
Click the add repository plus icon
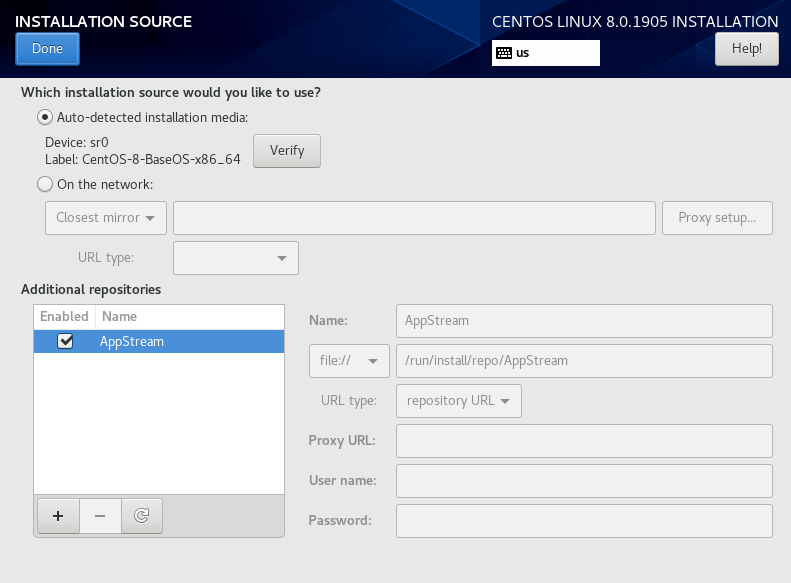[x=58, y=516]
